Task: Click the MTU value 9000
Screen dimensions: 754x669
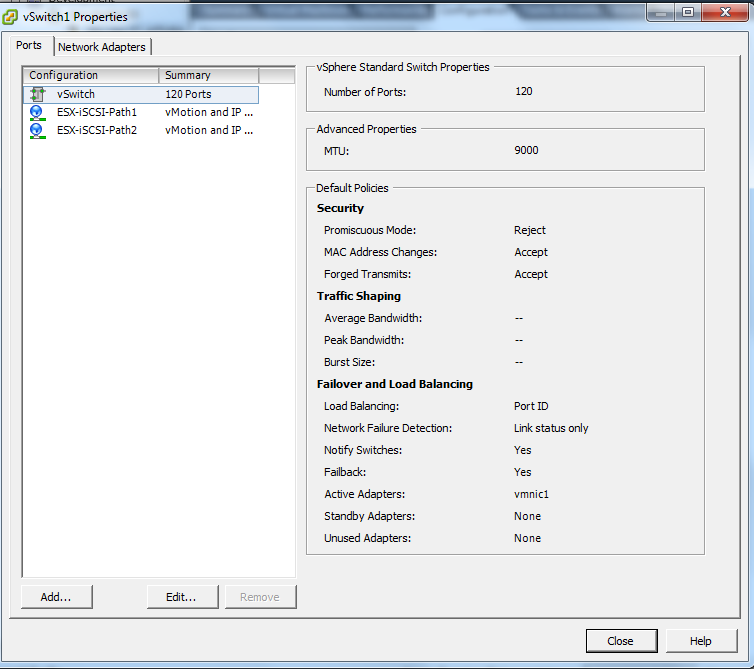Action: 526,151
